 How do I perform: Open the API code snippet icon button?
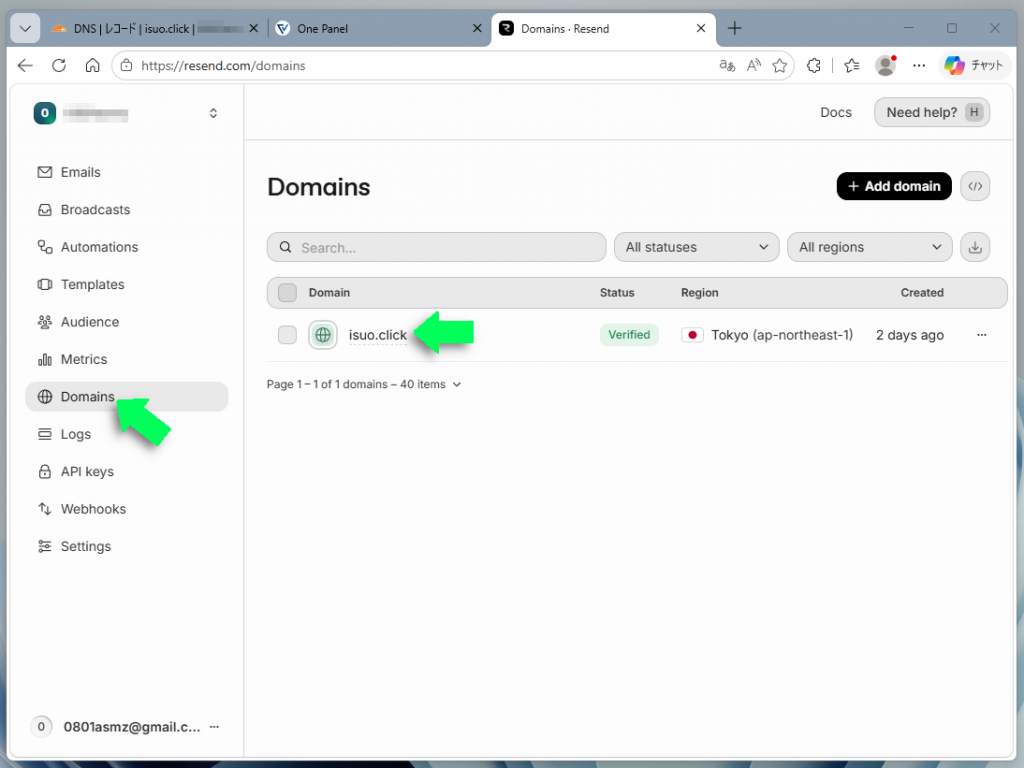975,186
